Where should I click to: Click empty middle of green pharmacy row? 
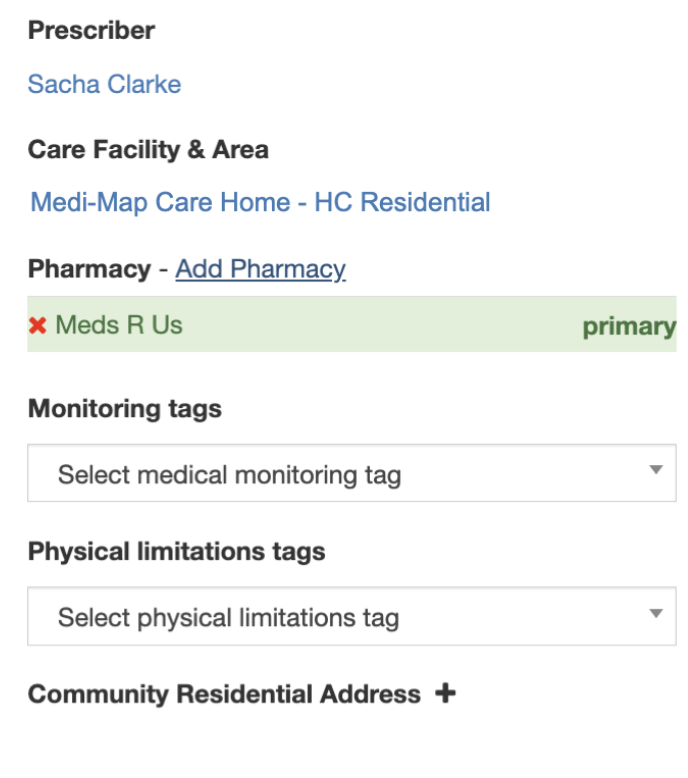coord(380,325)
